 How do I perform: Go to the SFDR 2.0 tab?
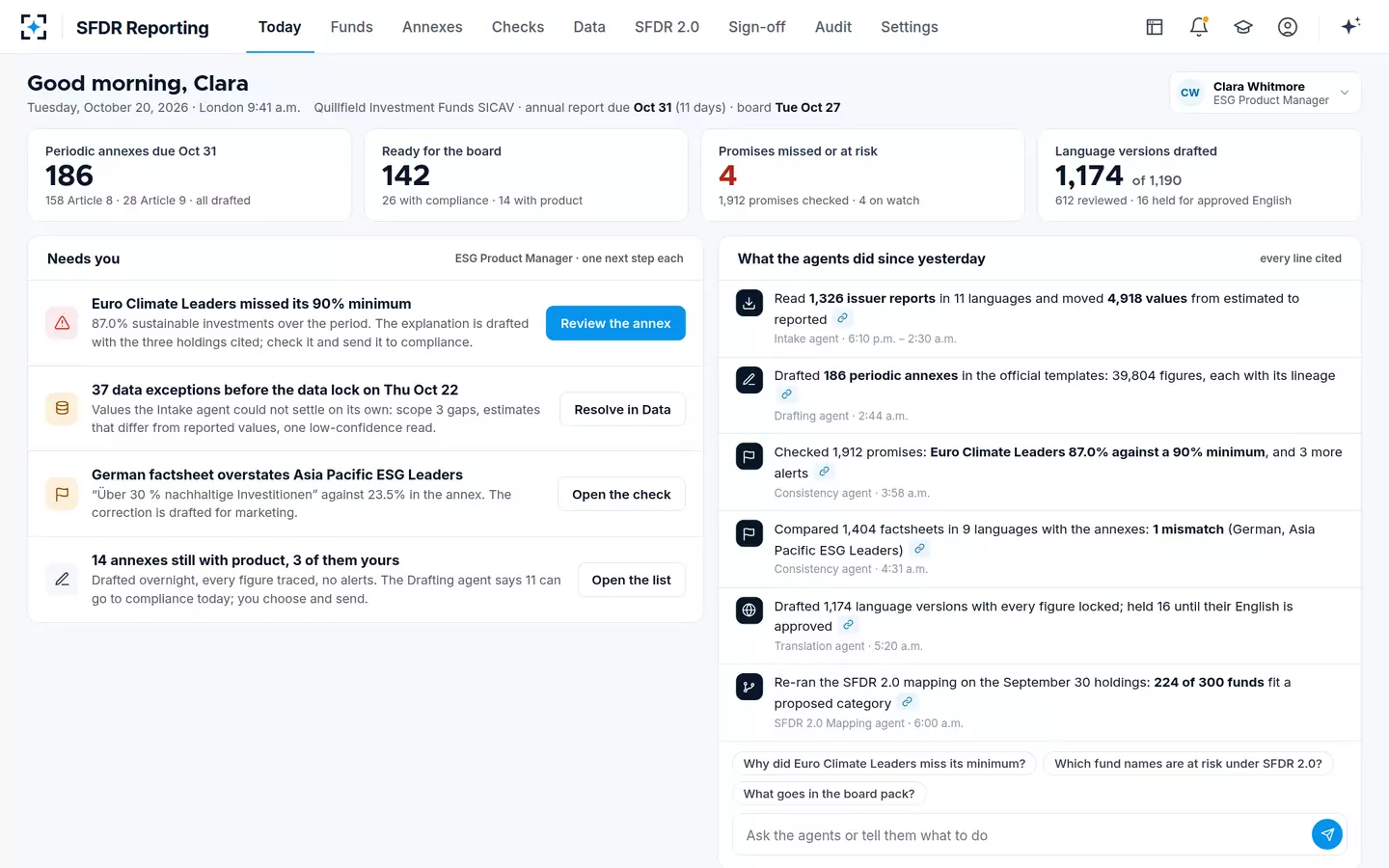(667, 27)
